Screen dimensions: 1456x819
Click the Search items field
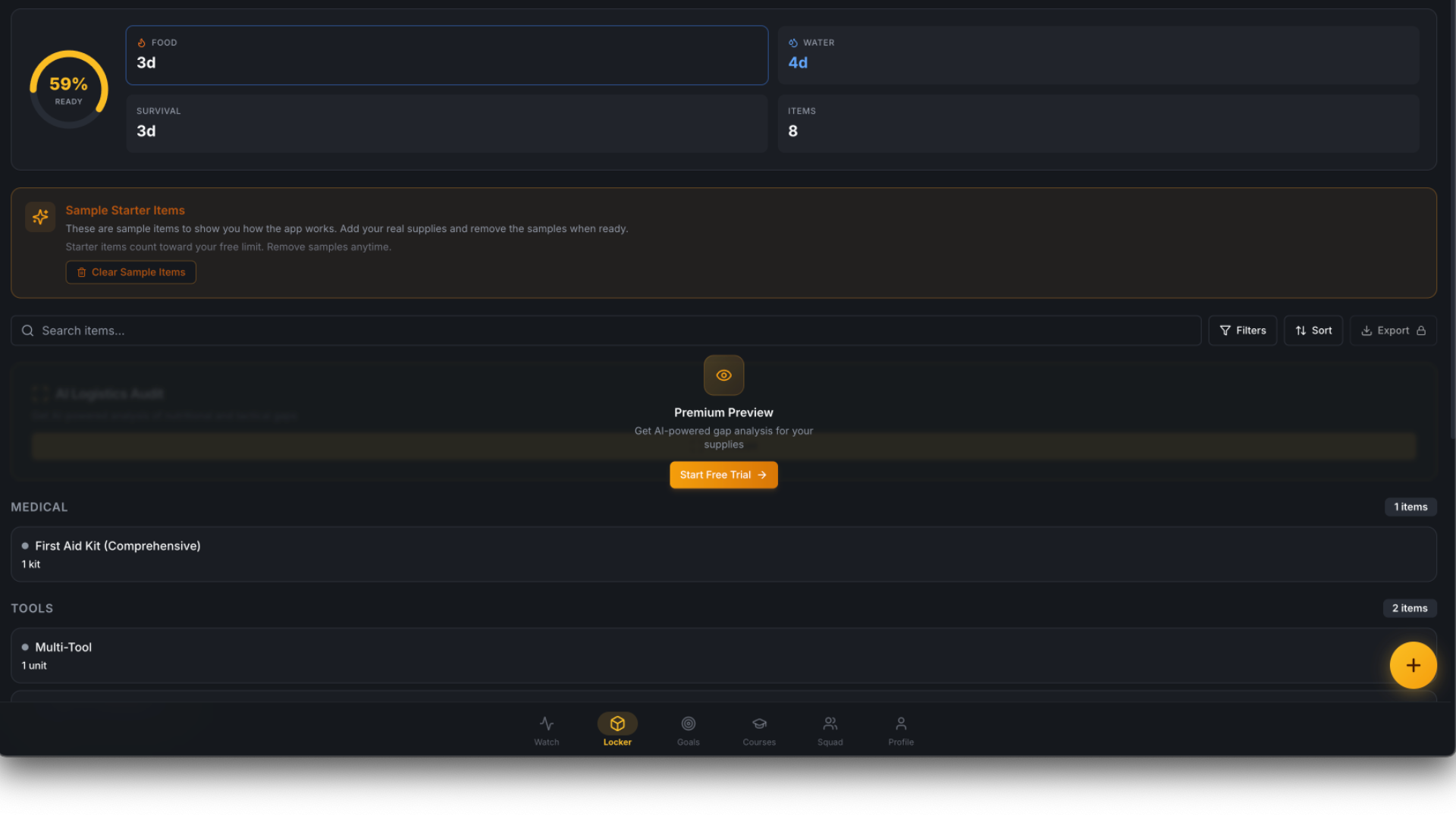[x=607, y=331]
